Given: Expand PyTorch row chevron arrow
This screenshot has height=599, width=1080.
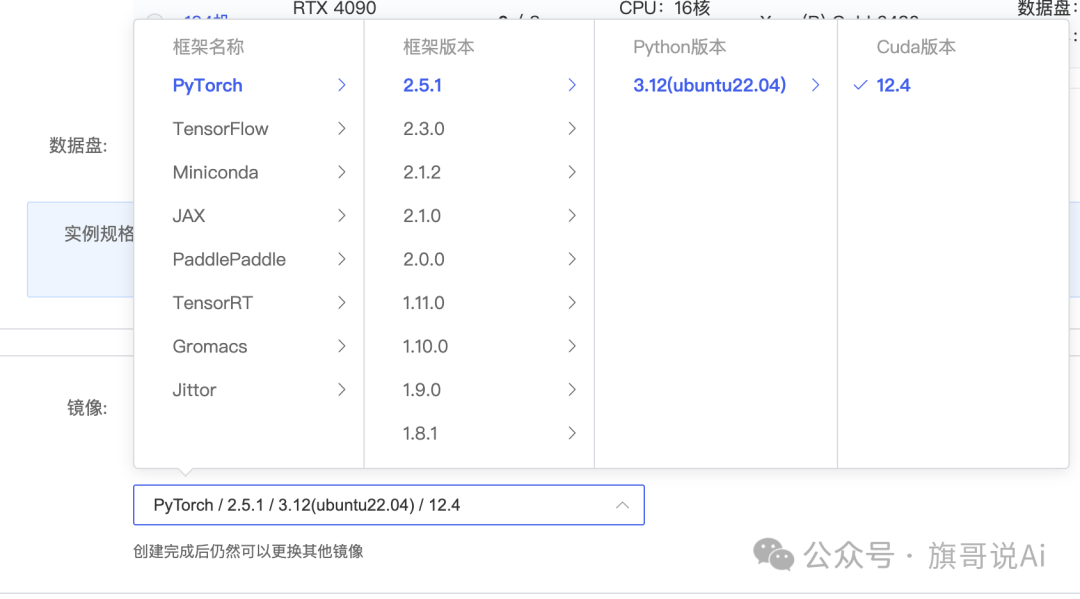Looking at the screenshot, I should 342,85.
